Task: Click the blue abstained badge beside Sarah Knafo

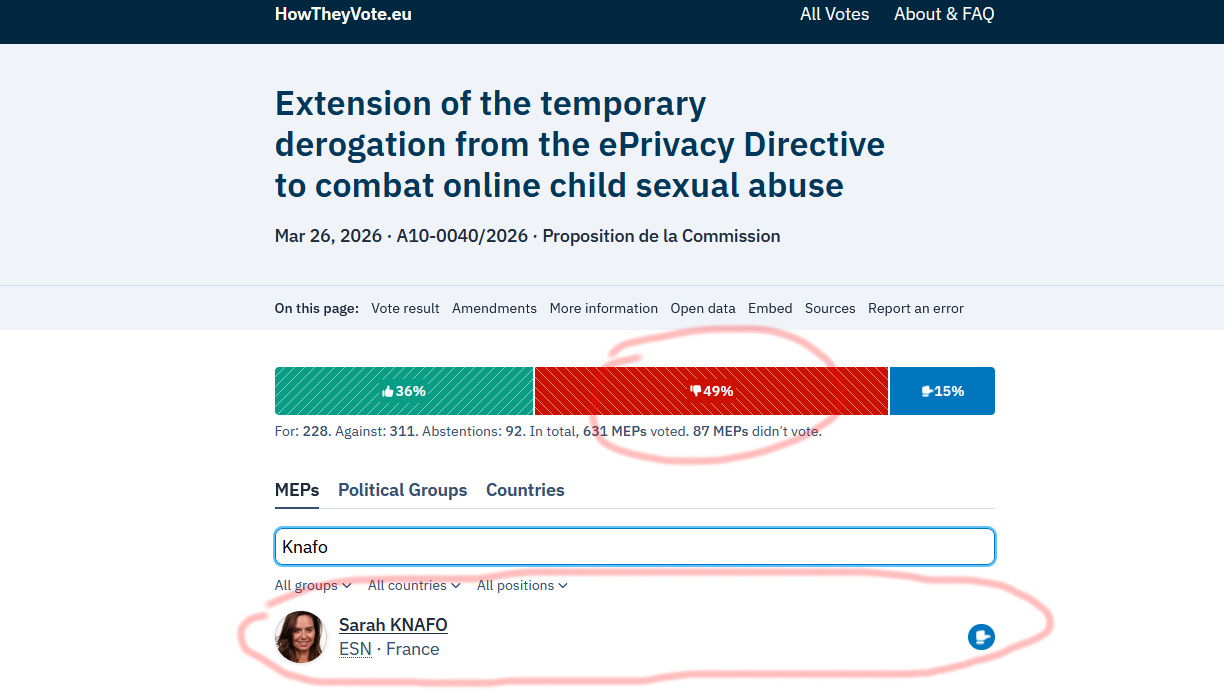Action: click(x=981, y=637)
